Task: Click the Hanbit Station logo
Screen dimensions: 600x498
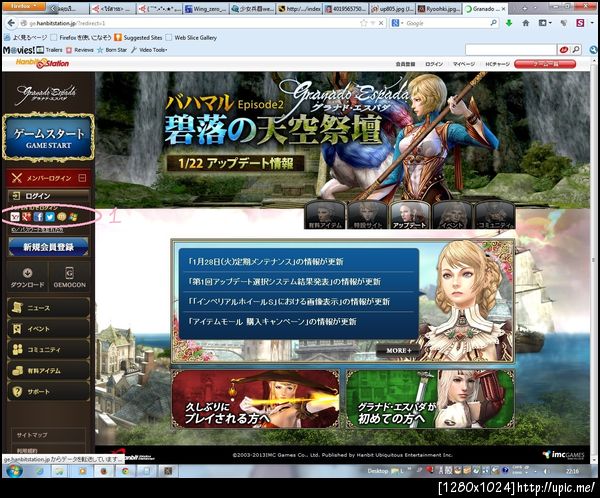Action: tap(42, 64)
